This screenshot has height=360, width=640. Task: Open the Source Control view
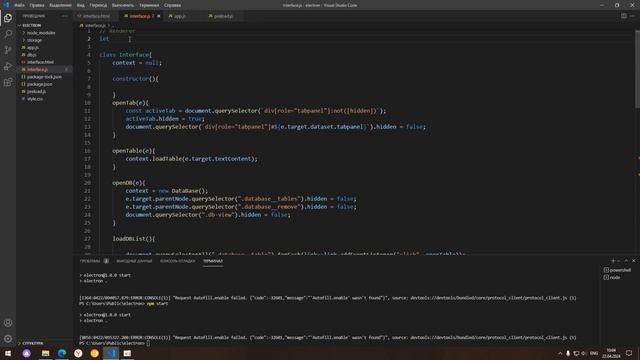8,50
